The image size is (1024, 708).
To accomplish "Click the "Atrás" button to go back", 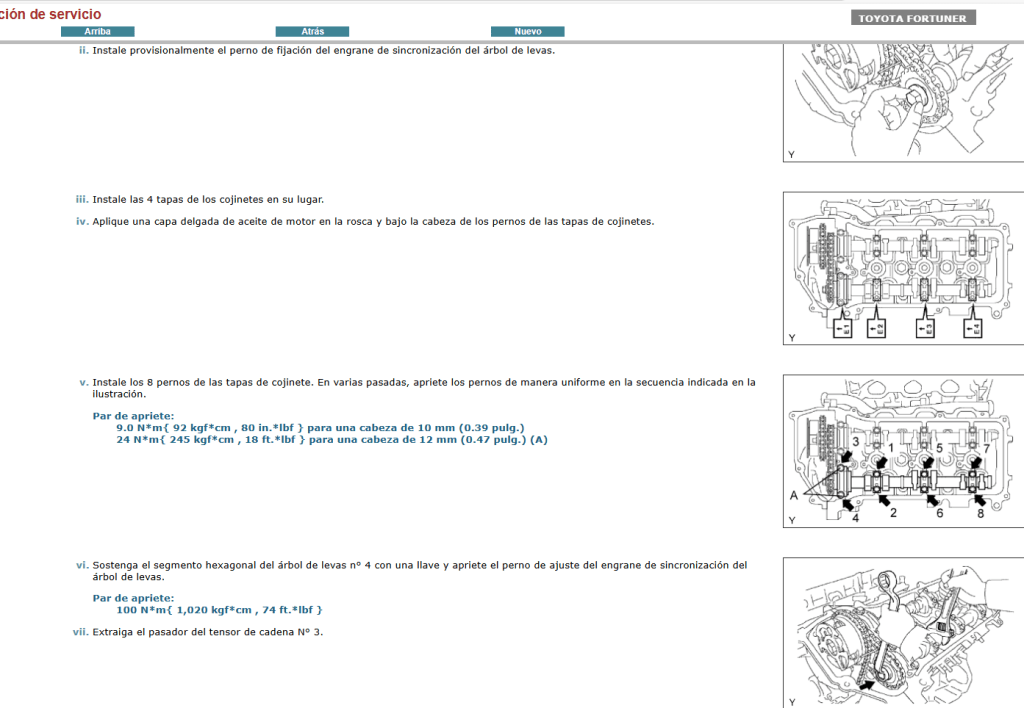I will point(311,30).
